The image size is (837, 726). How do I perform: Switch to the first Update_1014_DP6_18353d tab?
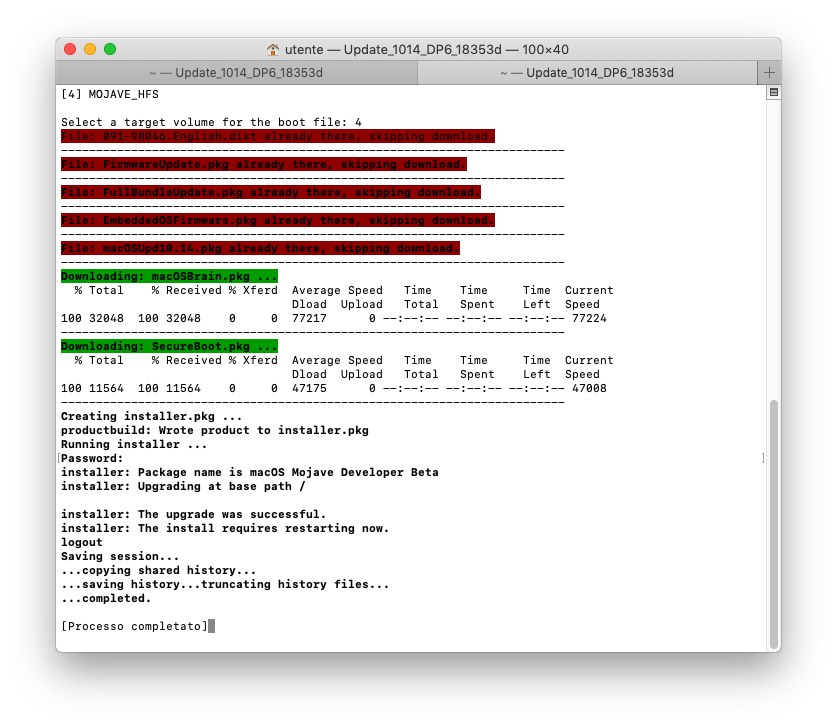pos(236,73)
